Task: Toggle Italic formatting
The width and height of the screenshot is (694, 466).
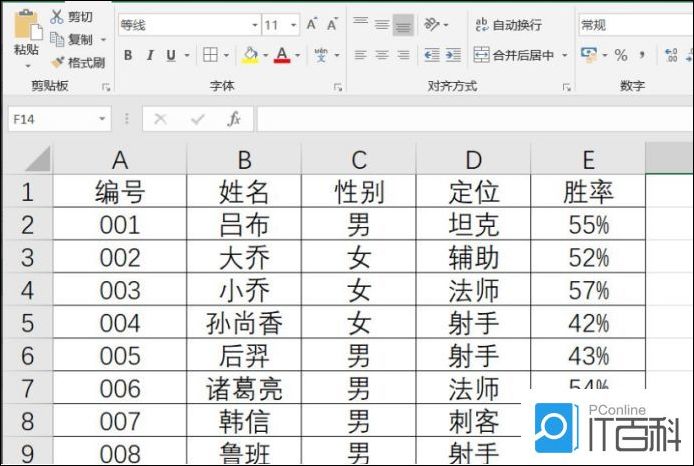Action: (150, 55)
